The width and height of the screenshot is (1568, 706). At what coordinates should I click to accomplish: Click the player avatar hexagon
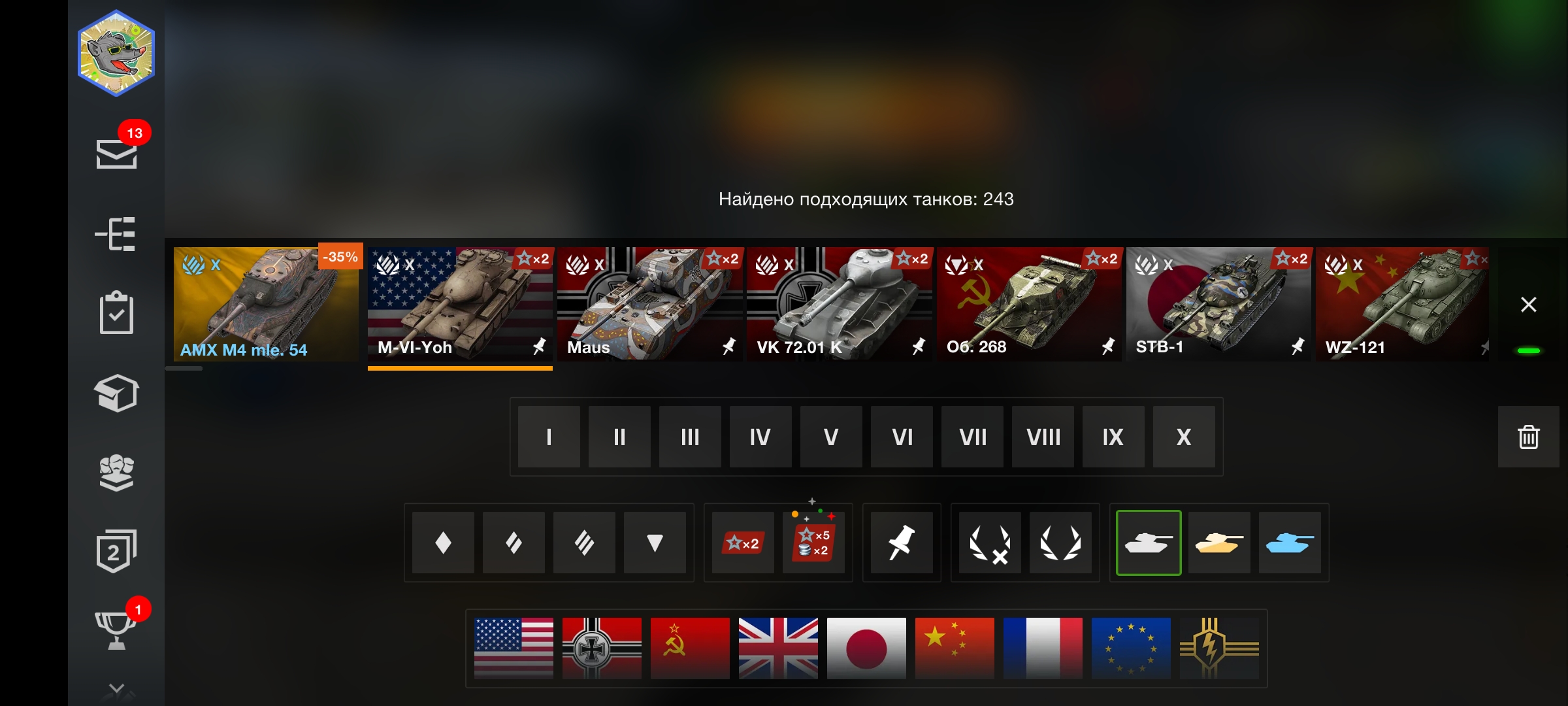click(116, 53)
